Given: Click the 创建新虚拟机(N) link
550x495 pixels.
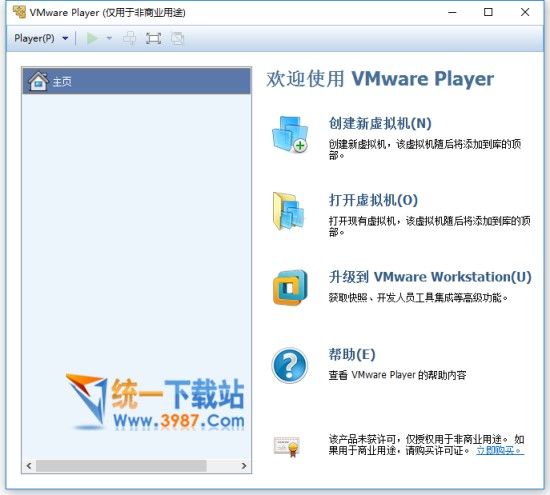Looking at the screenshot, I should click(380, 123).
